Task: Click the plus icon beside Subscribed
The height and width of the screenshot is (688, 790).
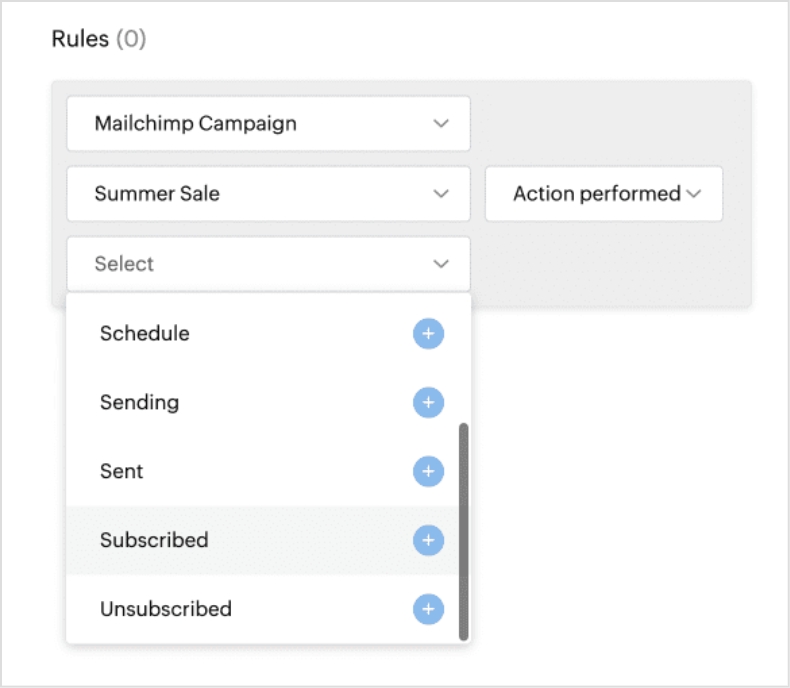Action: pos(428,541)
